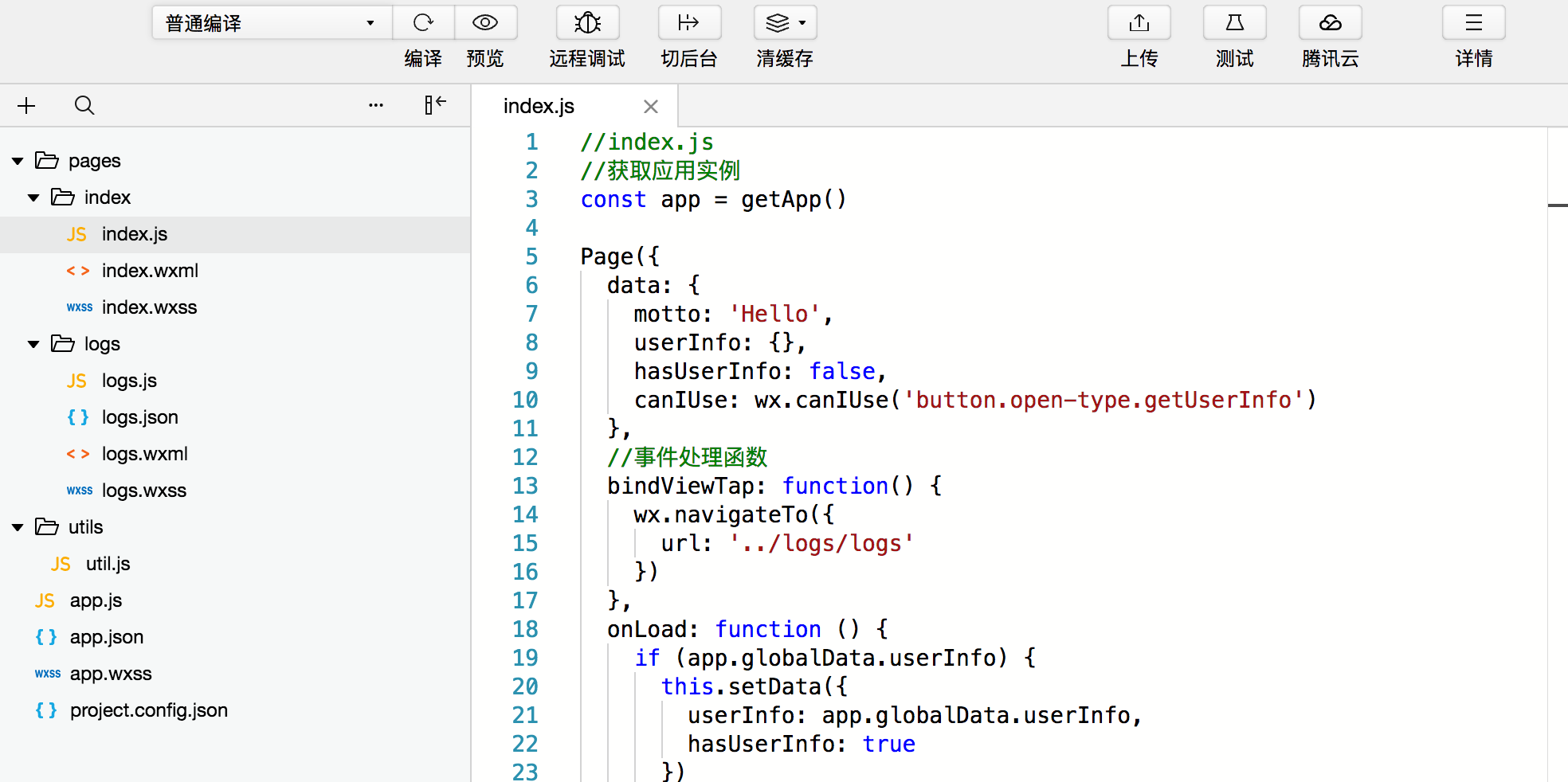Open app.json file
Image resolution: width=1568 pixels, height=782 pixels.
point(106,637)
